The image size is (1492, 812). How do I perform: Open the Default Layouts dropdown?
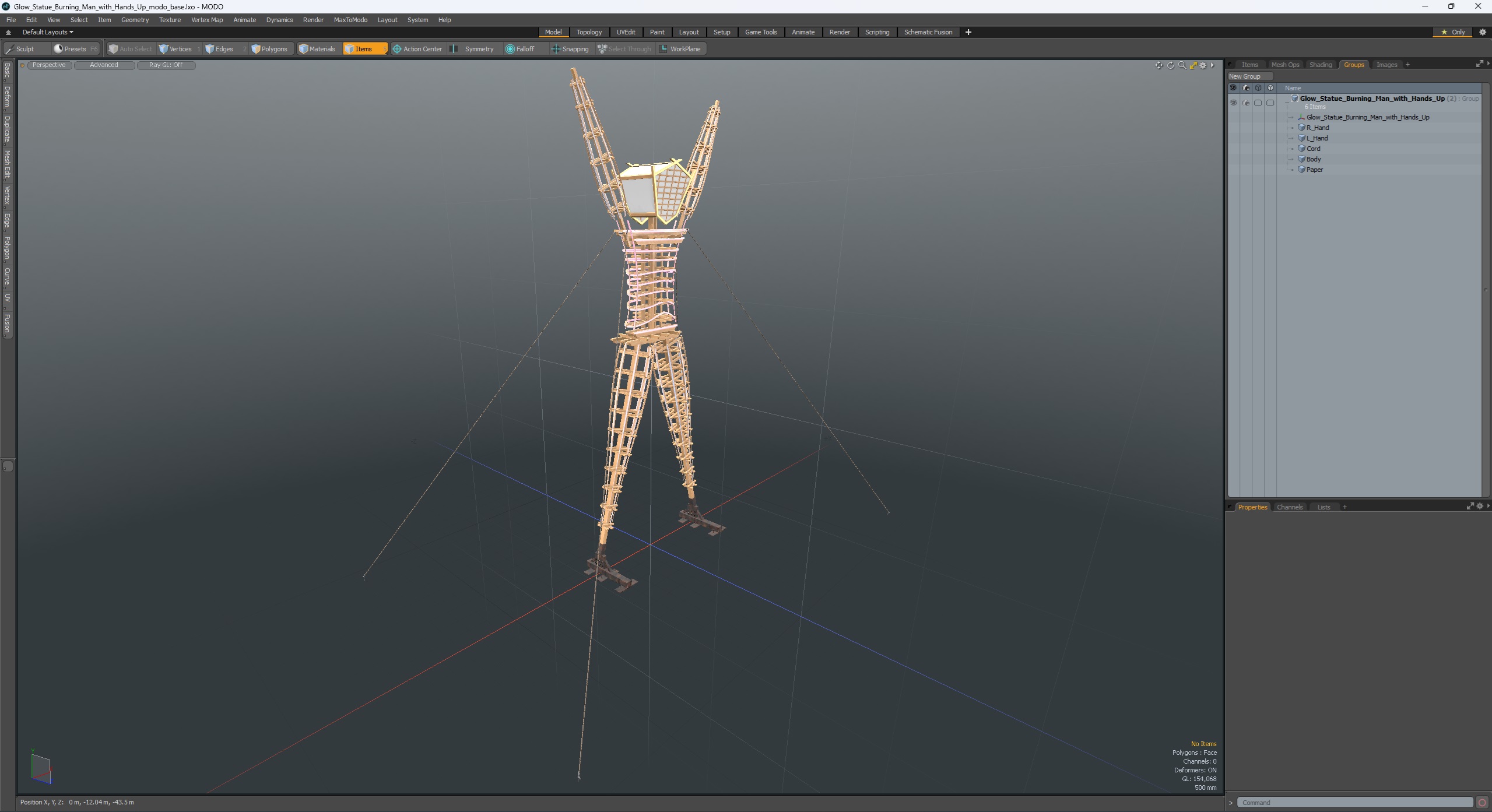click(x=48, y=32)
